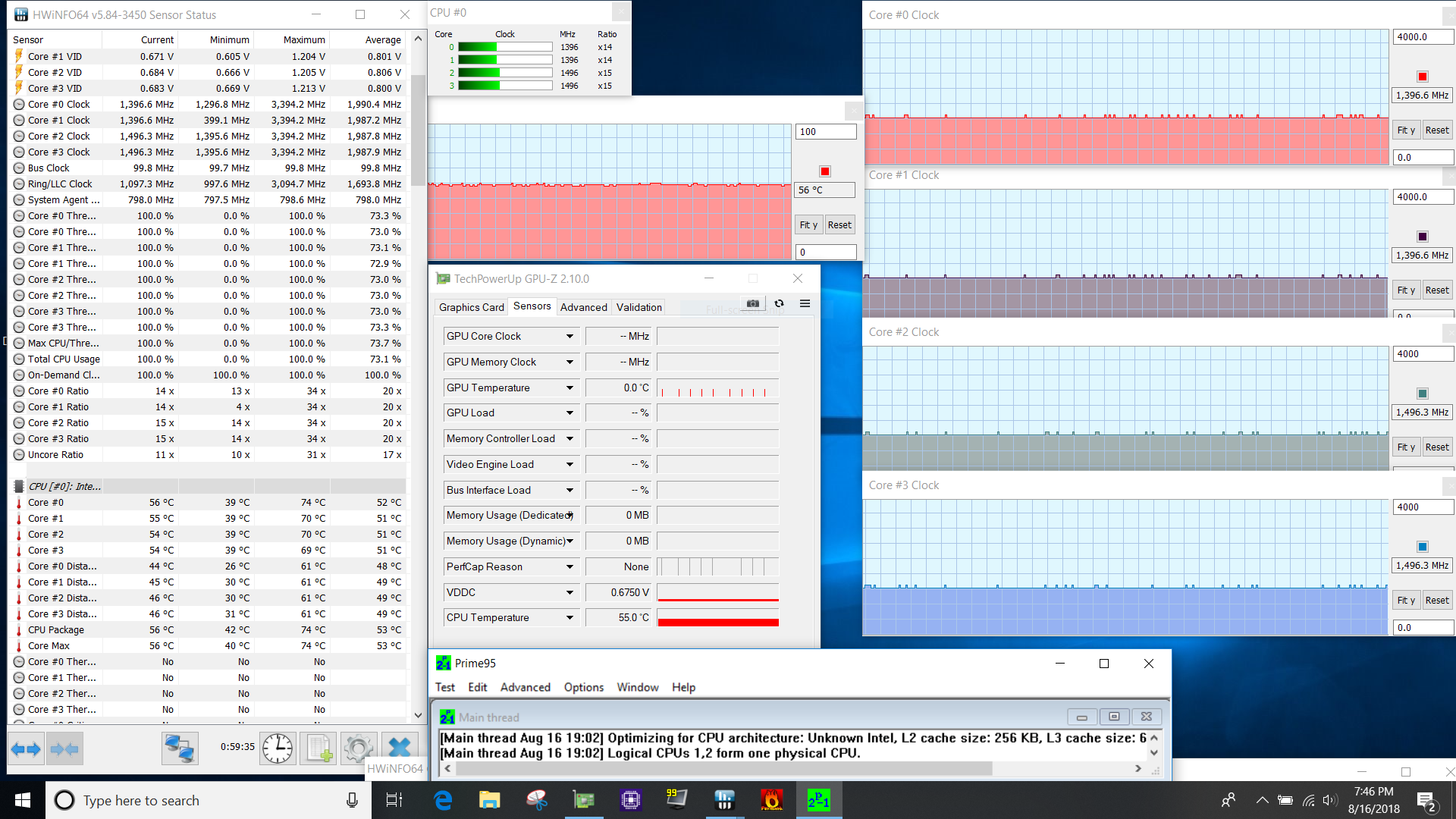Expand the CPU Temperature sensor dropdown

pos(570,617)
